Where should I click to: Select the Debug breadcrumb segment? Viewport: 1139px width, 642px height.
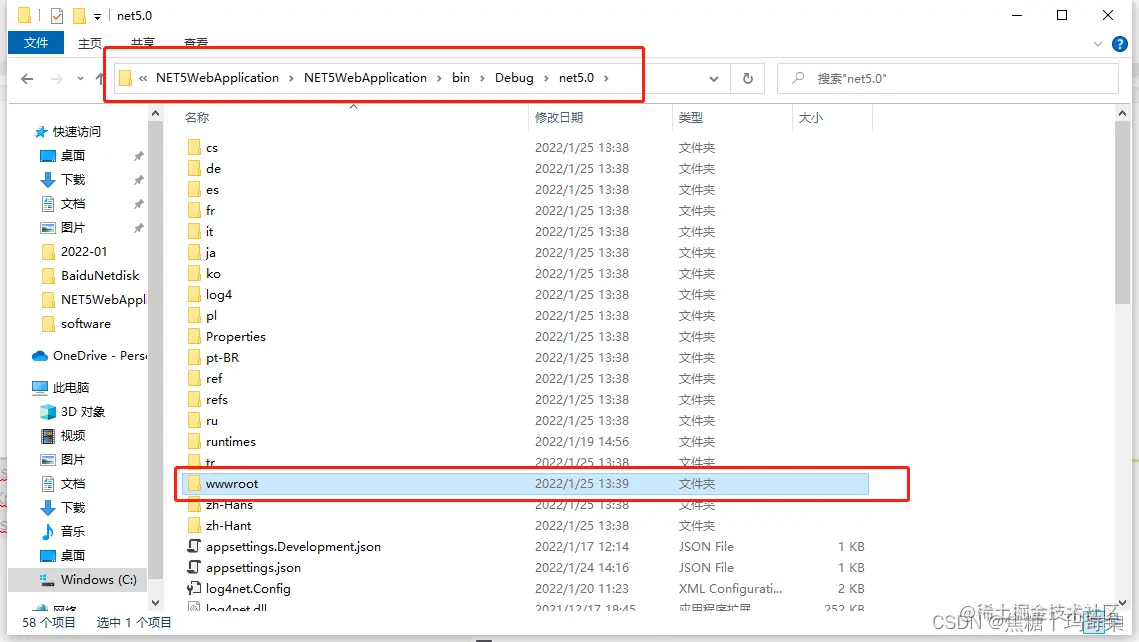click(x=514, y=78)
